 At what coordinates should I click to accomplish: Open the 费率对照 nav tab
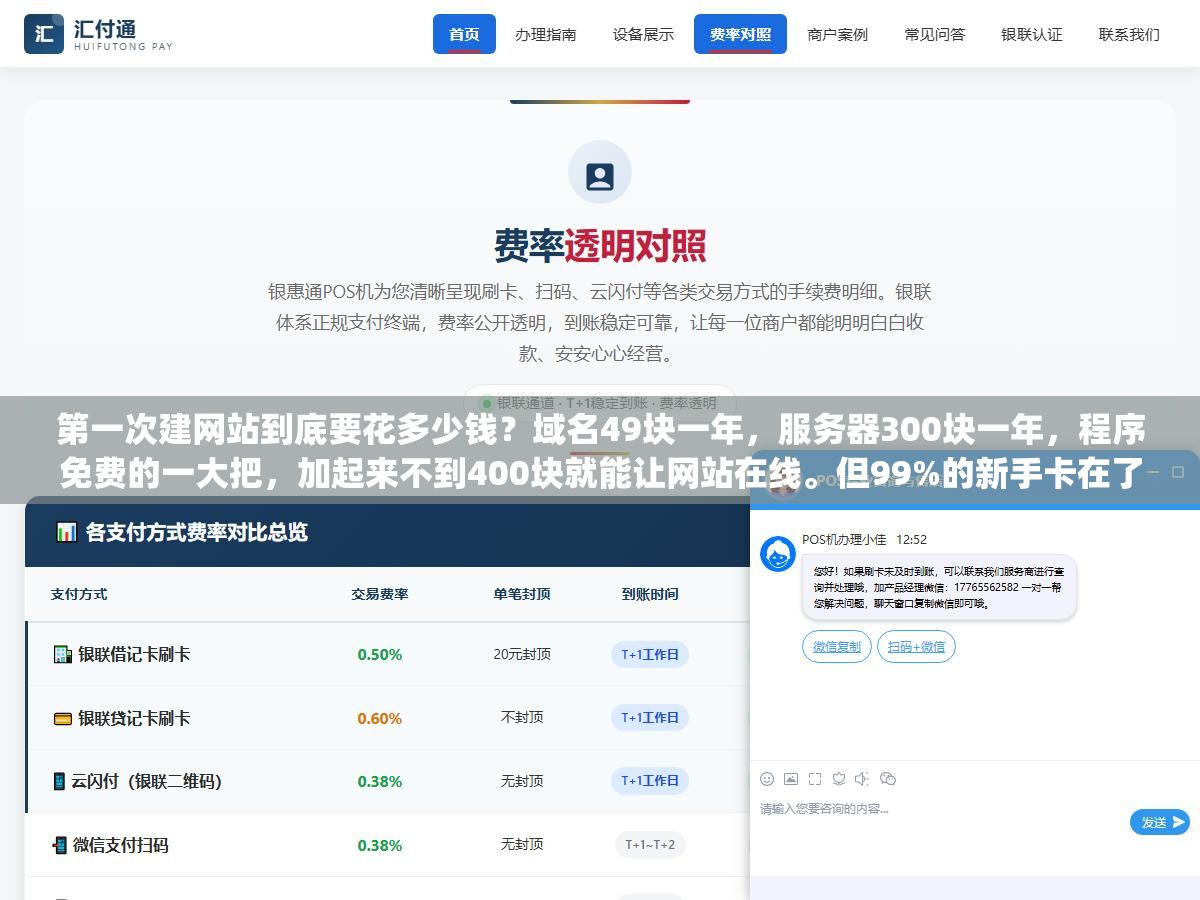[740, 34]
